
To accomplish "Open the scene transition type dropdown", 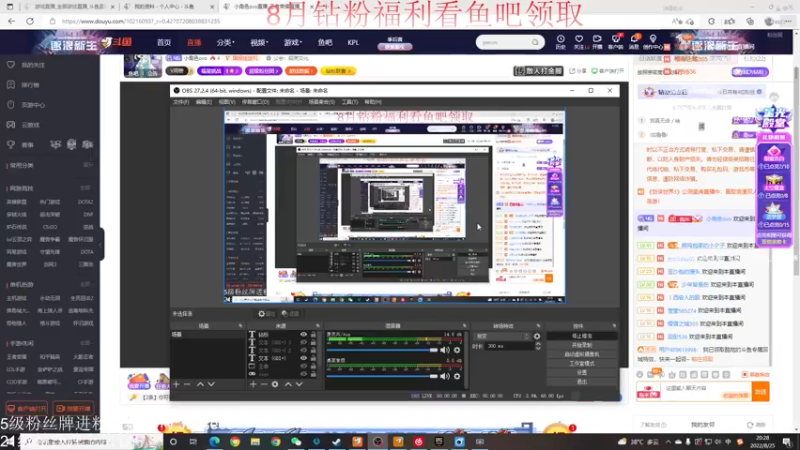I will coord(503,336).
